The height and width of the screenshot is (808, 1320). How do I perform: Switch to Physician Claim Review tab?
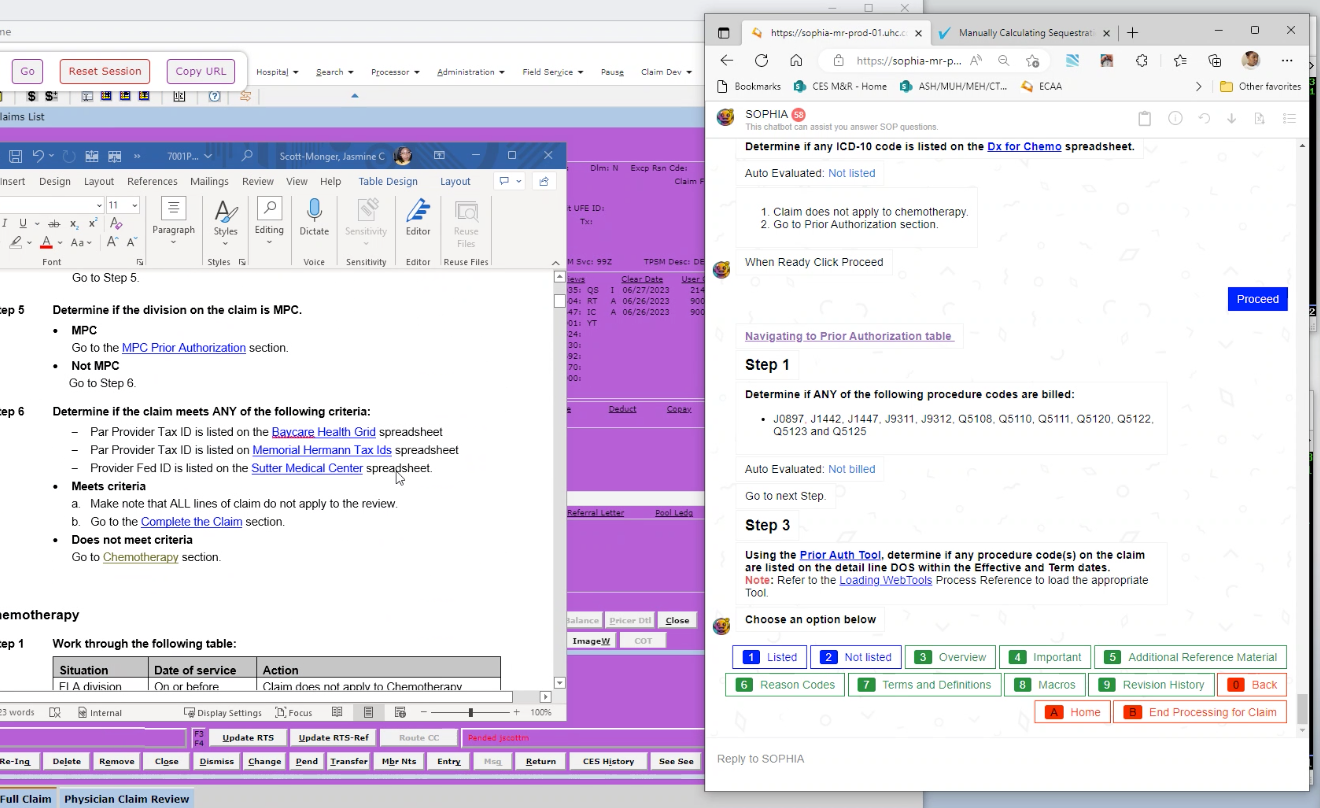point(126,799)
